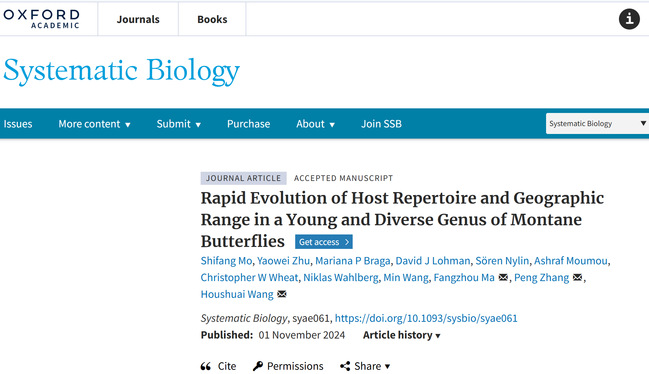Open the Share icon menu
Image resolution: width=649 pixels, height=374 pixels.
tap(345, 366)
